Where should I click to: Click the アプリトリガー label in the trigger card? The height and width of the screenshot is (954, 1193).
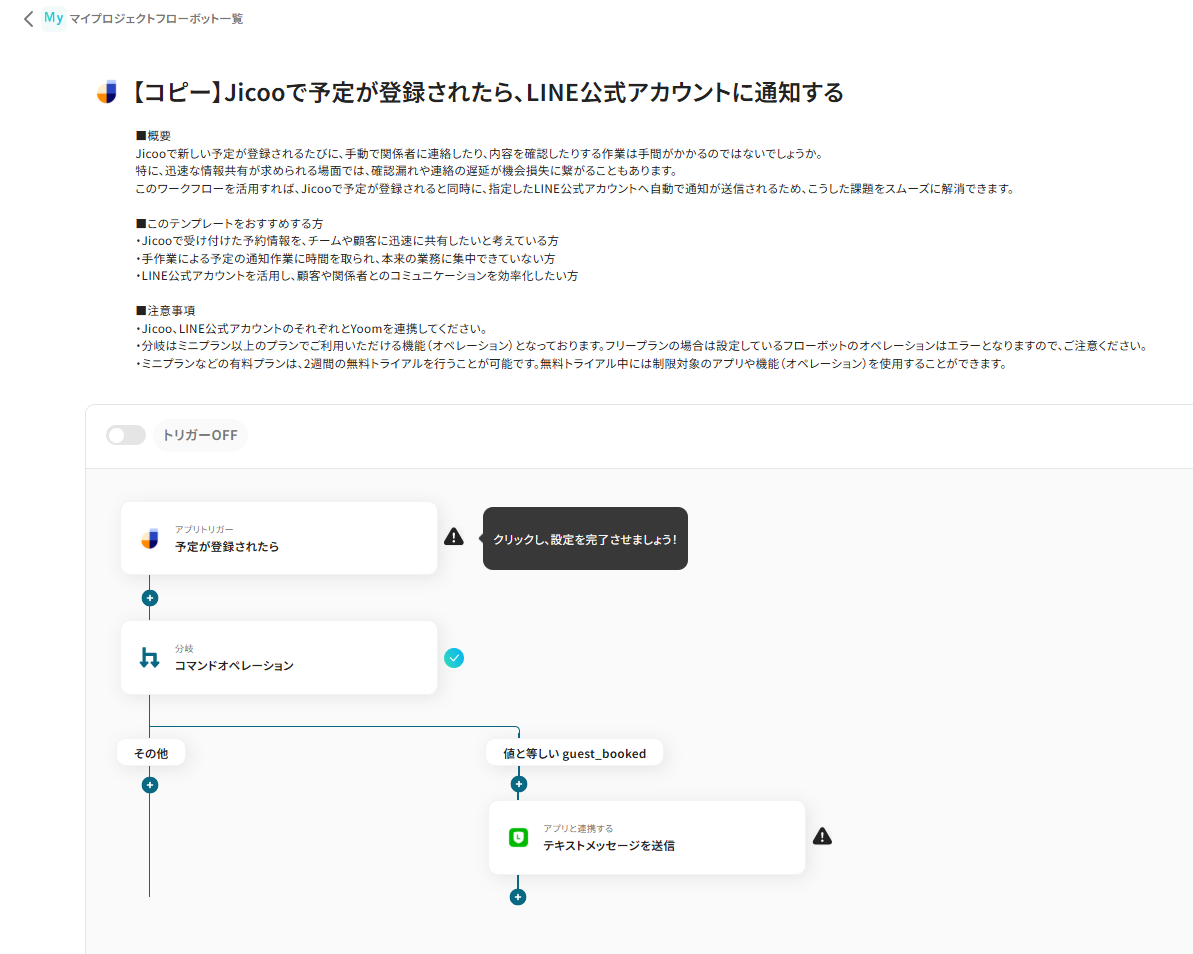coord(204,529)
